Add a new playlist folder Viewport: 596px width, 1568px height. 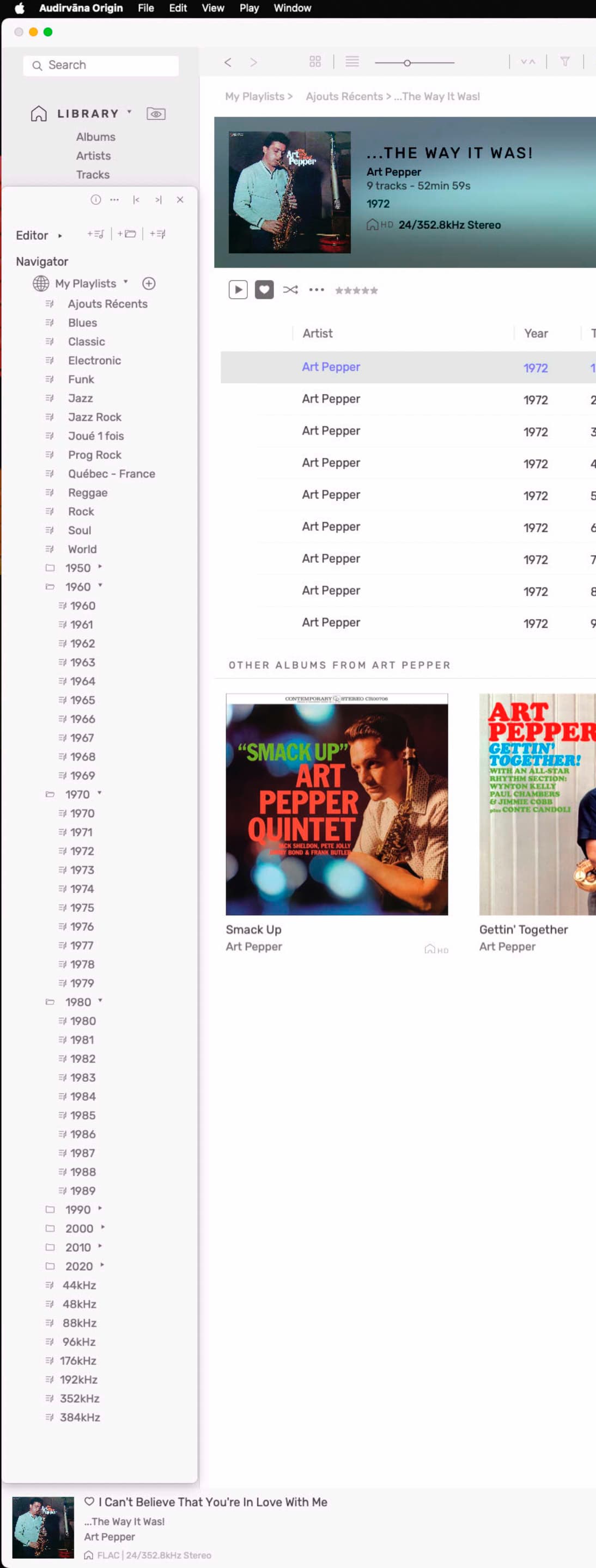click(x=126, y=234)
